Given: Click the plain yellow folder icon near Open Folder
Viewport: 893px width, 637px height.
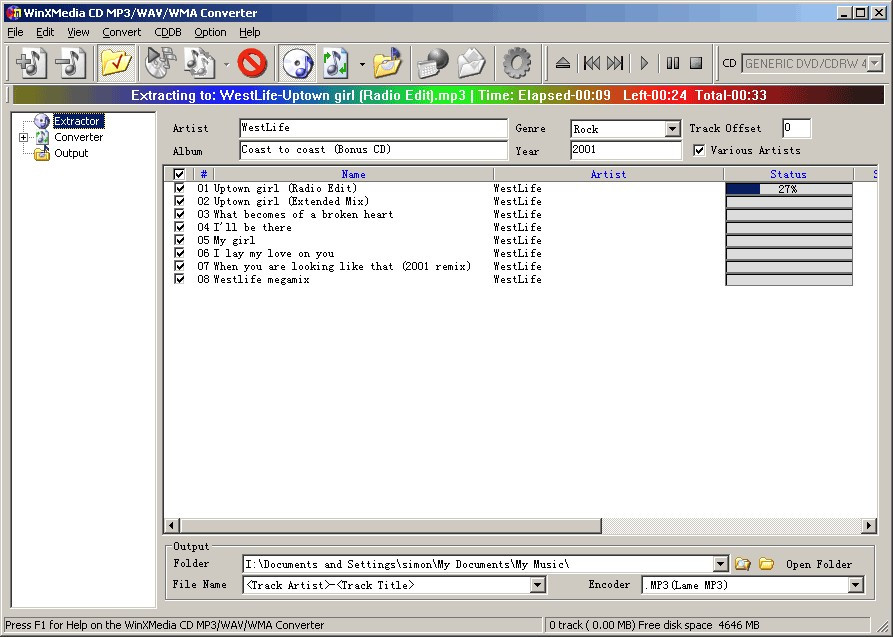Looking at the screenshot, I should [767, 564].
